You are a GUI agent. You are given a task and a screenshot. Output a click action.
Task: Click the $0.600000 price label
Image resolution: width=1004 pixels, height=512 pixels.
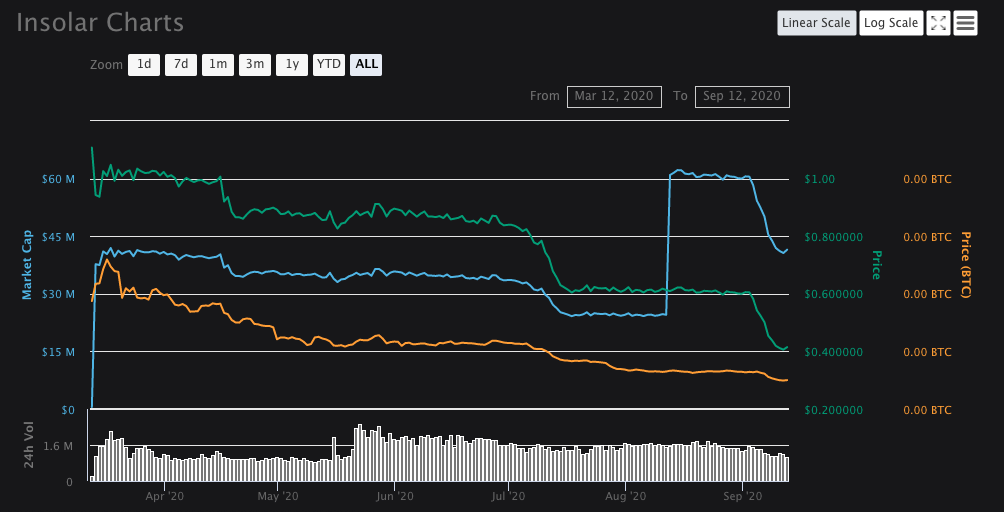click(834, 294)
